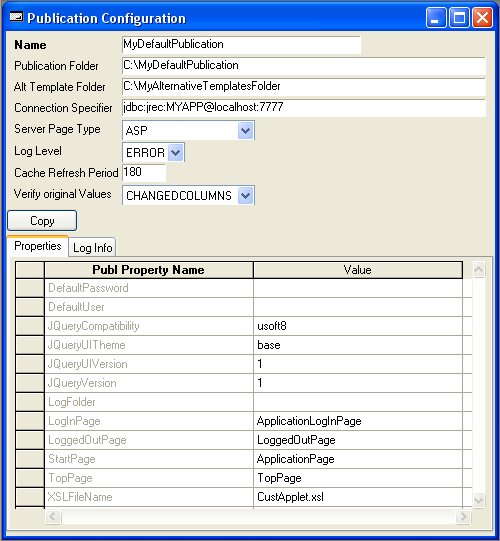Image resolution: width=500 pixels, height=541 pixels.
Task: Click the Cache Refresh Period field
Action: [144, 173]
